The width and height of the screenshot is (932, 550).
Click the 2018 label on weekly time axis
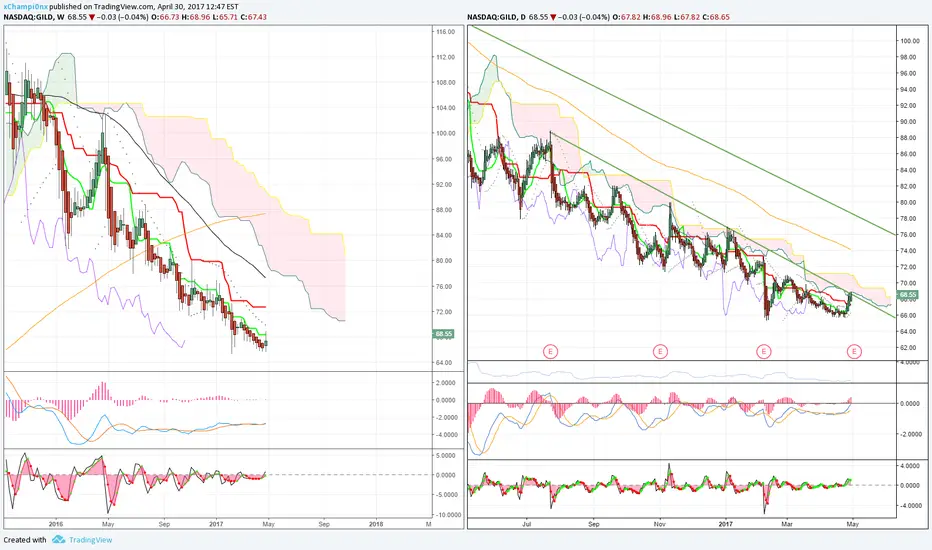pyautogui.click(x=376, y=524)
